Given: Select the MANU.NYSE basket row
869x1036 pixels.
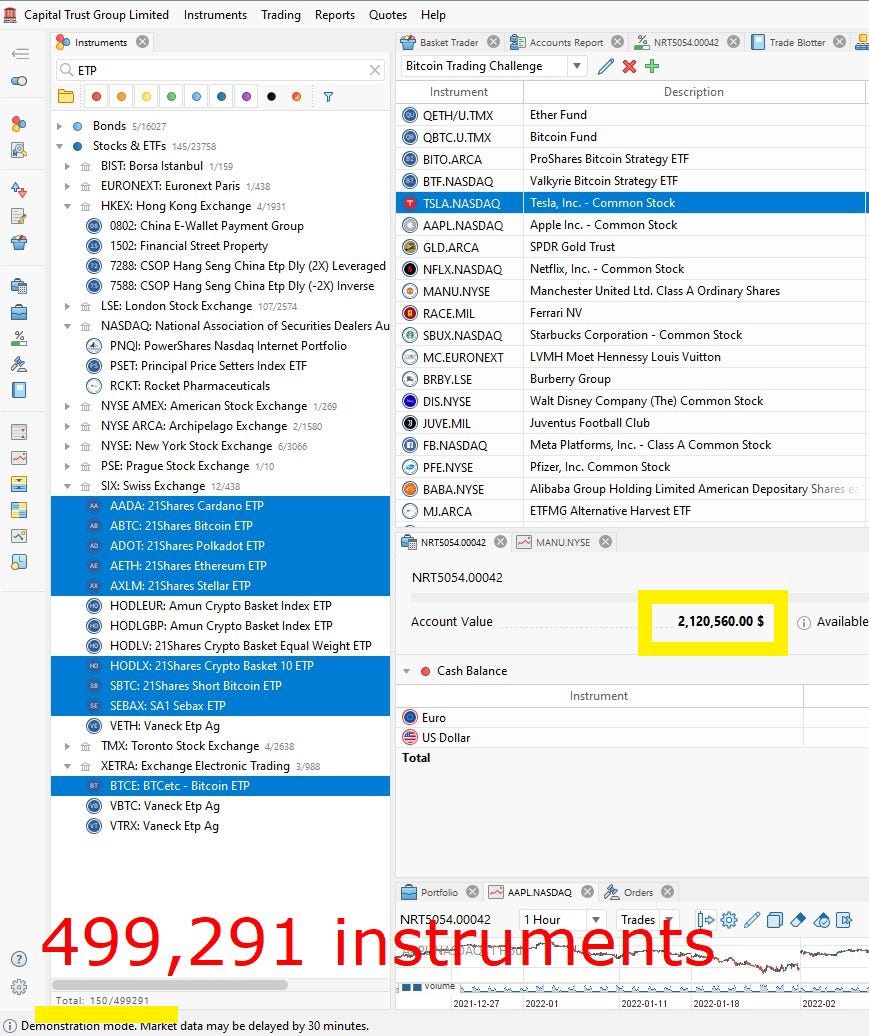Looking at the screenshot, I should click(631, 291).
